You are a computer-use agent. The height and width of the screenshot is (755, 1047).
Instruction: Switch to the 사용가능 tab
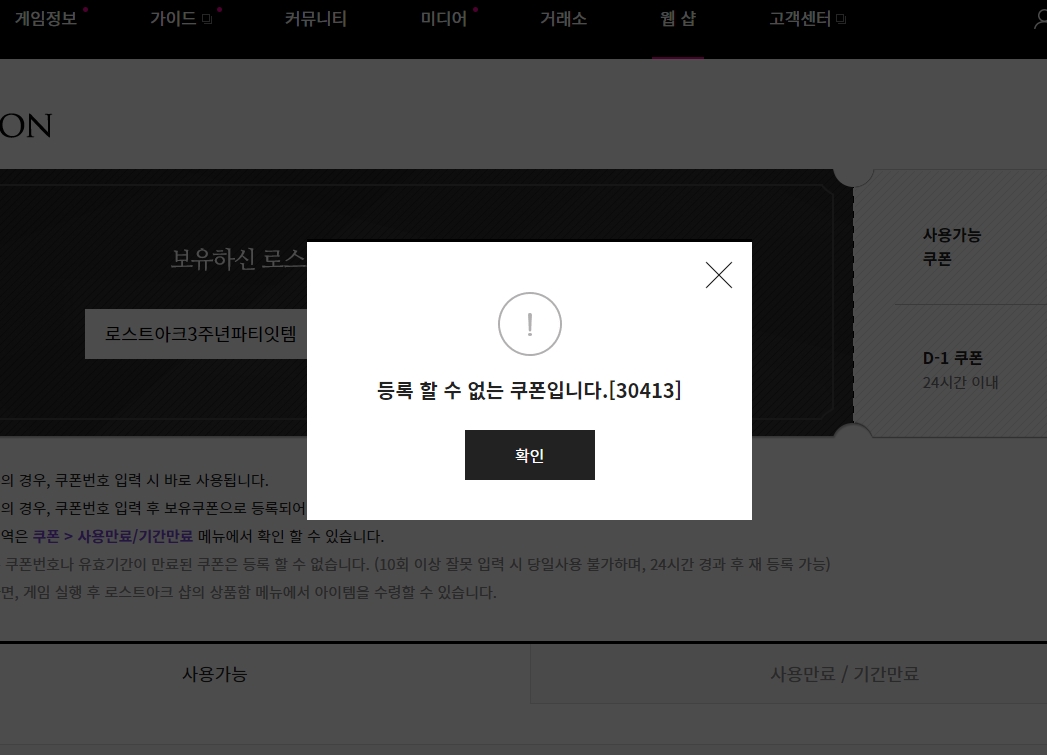tap(214, 674)
